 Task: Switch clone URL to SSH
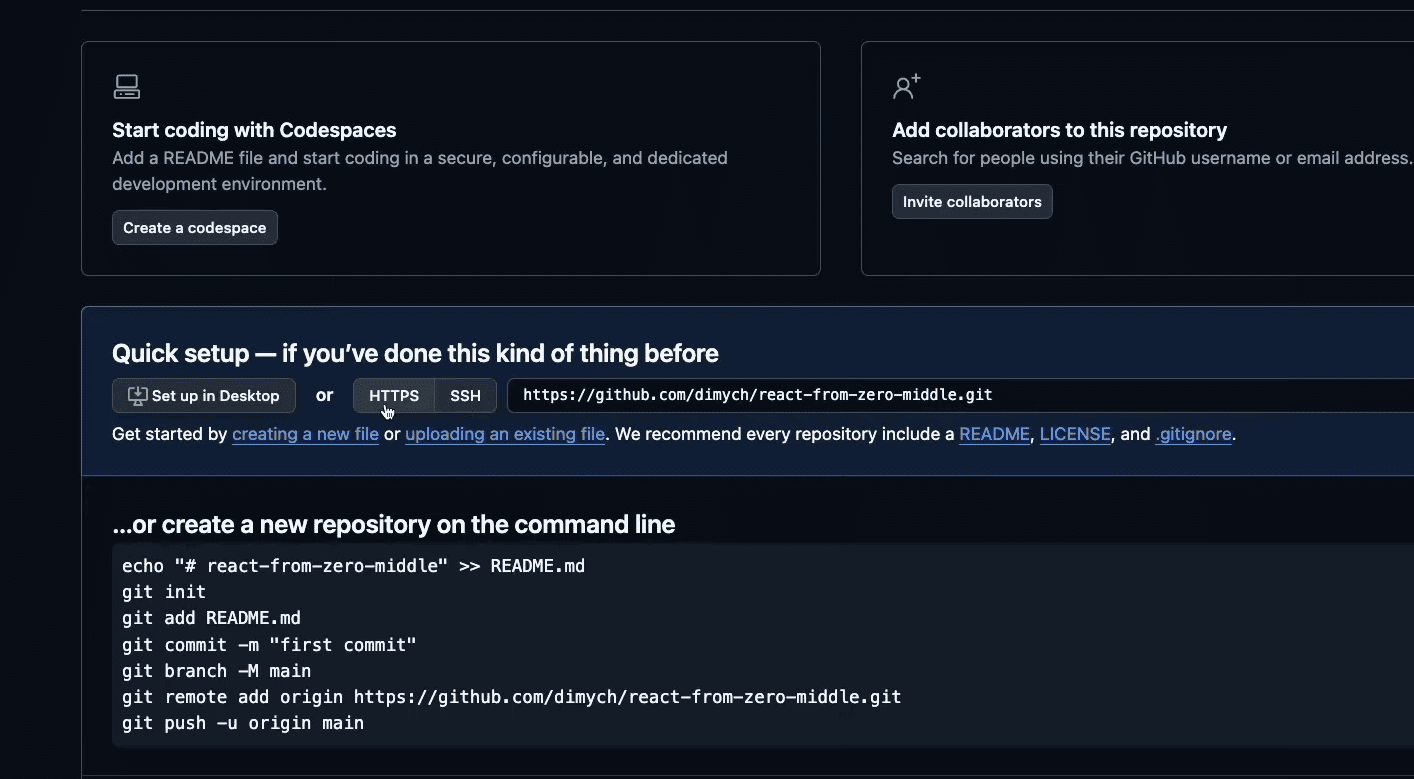(465, 396)
